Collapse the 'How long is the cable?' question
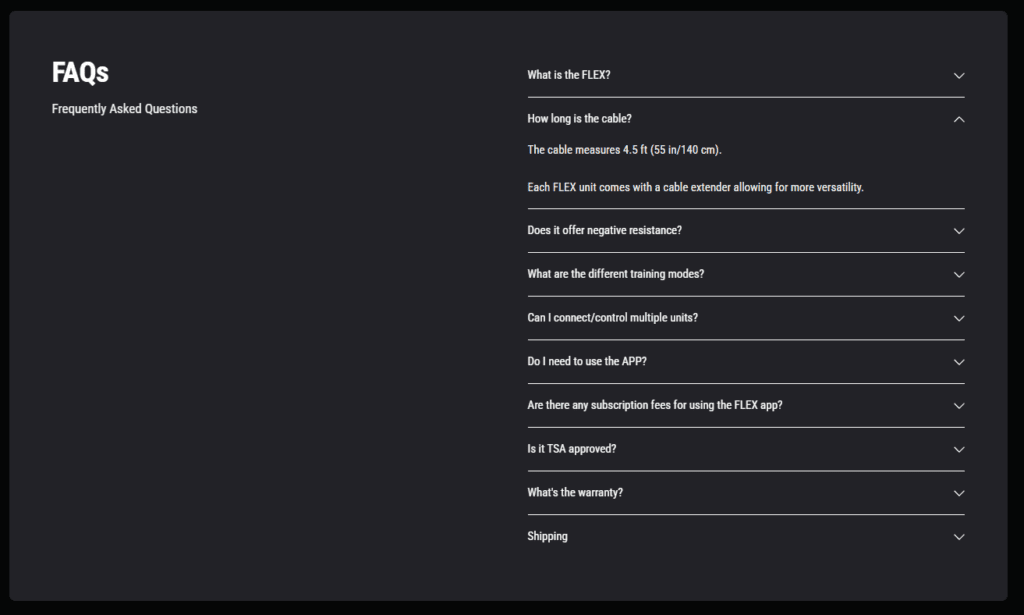Viewport: 1024px width, 615px height. (746, 119)
